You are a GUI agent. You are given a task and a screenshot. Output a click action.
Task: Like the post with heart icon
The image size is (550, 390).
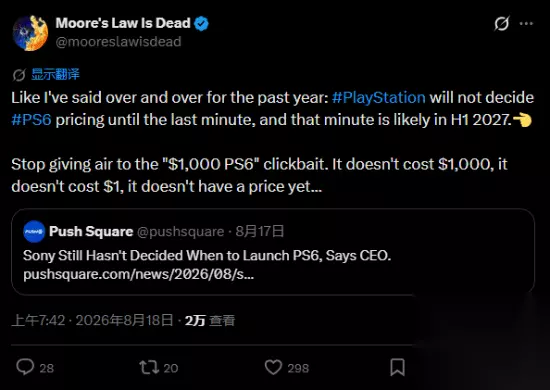(x=273, y=367)
